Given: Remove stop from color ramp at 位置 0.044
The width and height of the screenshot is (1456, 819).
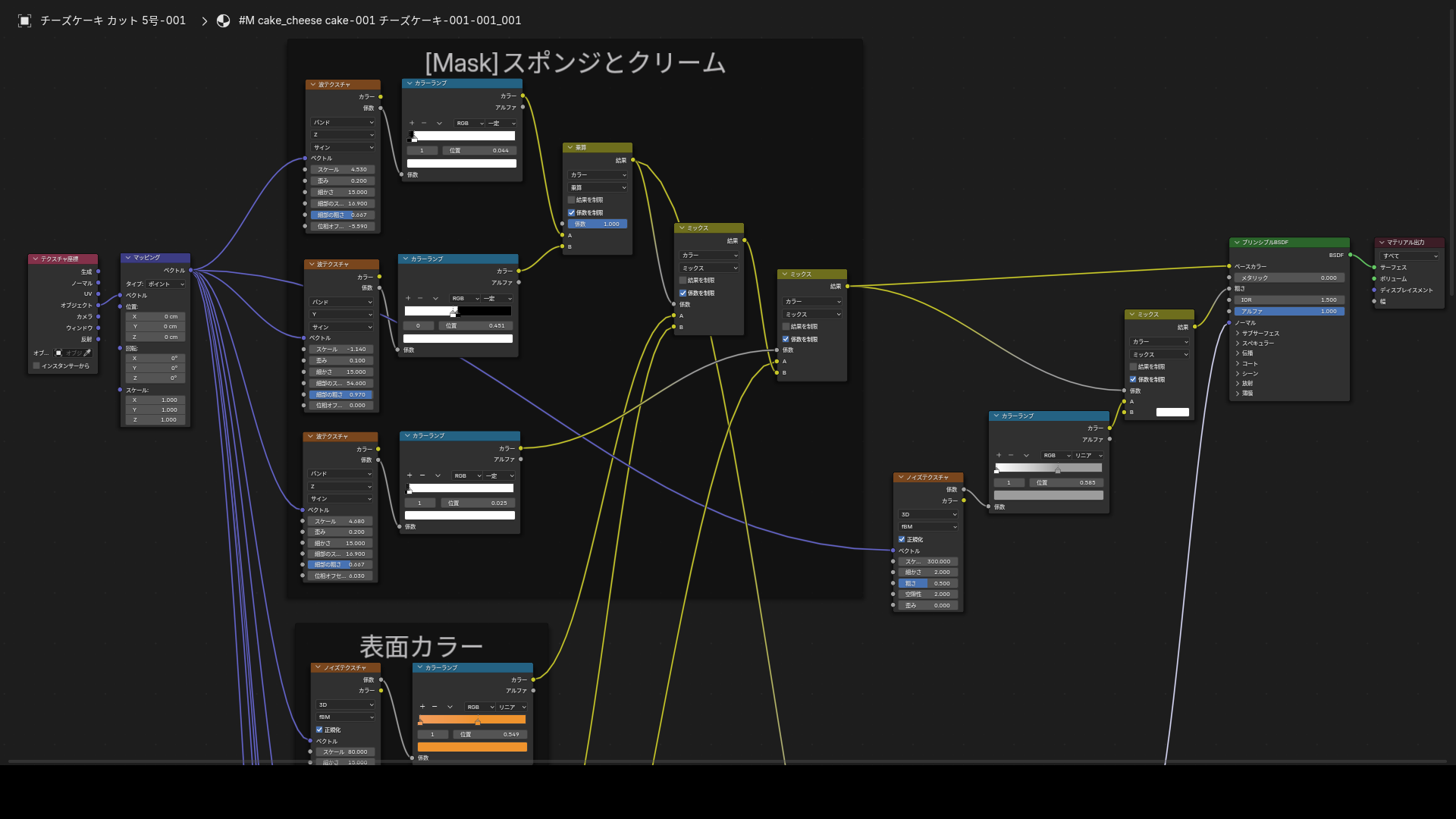Looking at the screenshot, I should pos(424,123).
